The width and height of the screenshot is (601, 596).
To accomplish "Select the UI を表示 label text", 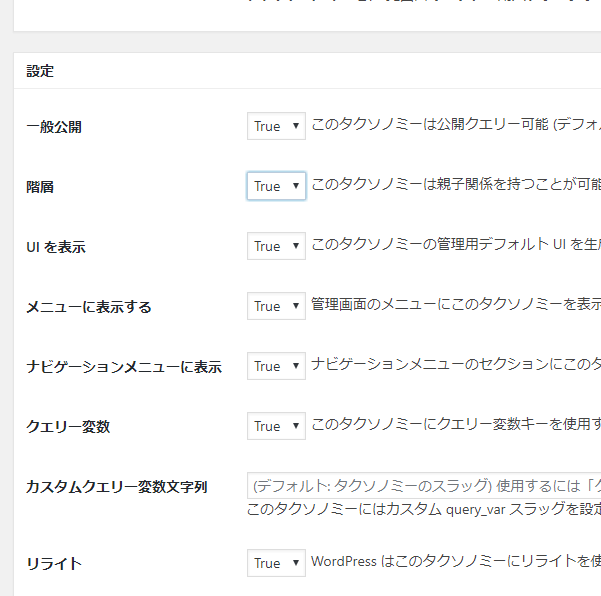I will click(x=56, y=247).
